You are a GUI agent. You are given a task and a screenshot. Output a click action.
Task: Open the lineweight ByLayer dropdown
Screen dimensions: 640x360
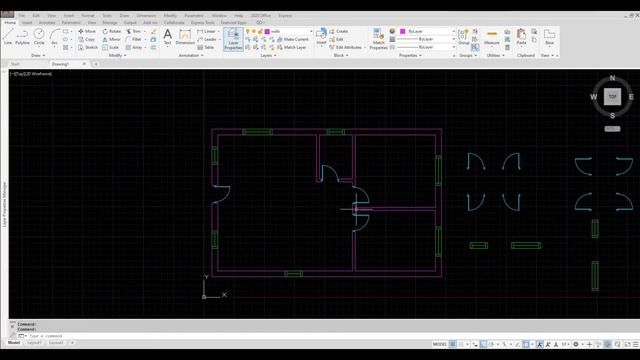[426, 39]
